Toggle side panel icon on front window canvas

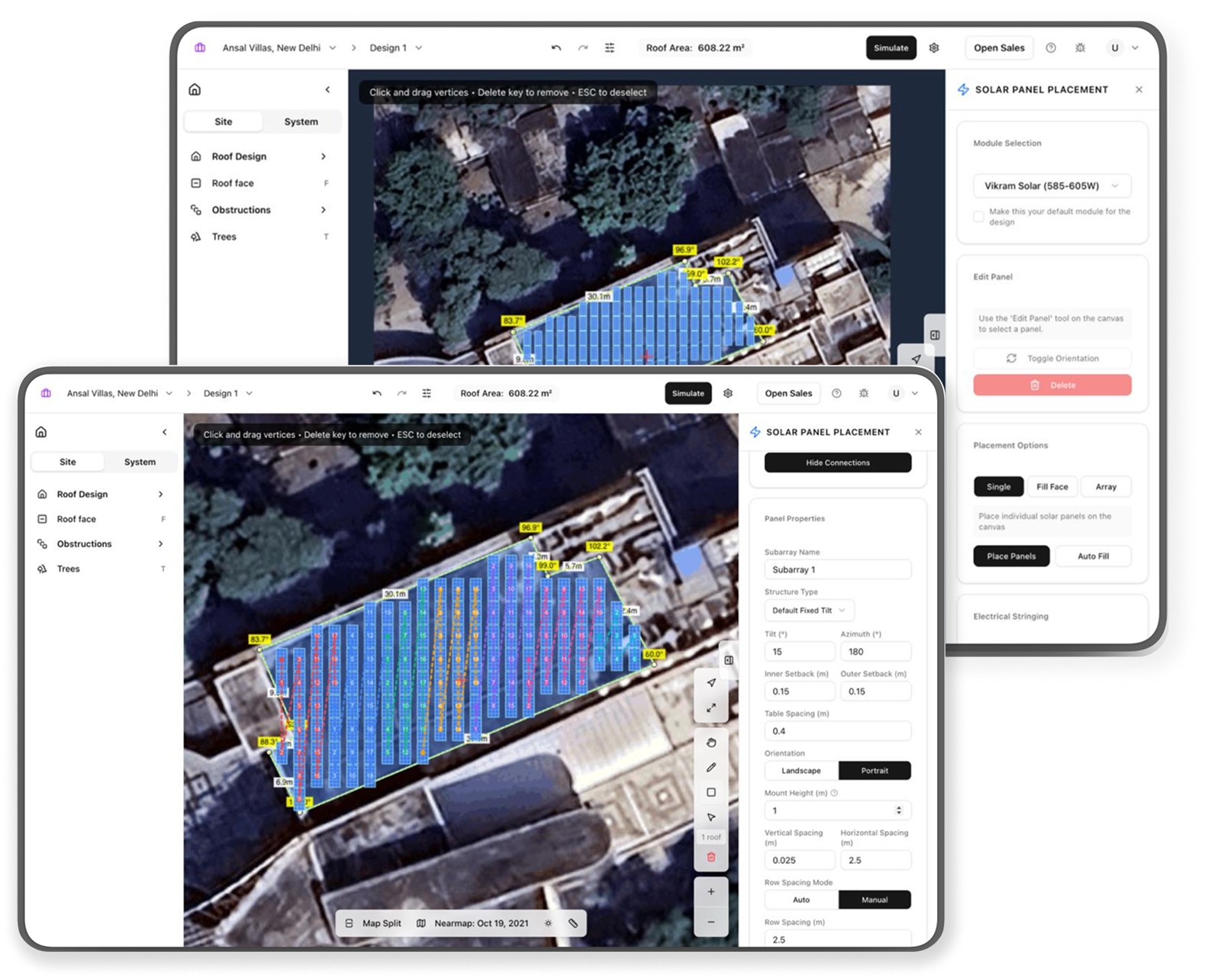(729, 660)
